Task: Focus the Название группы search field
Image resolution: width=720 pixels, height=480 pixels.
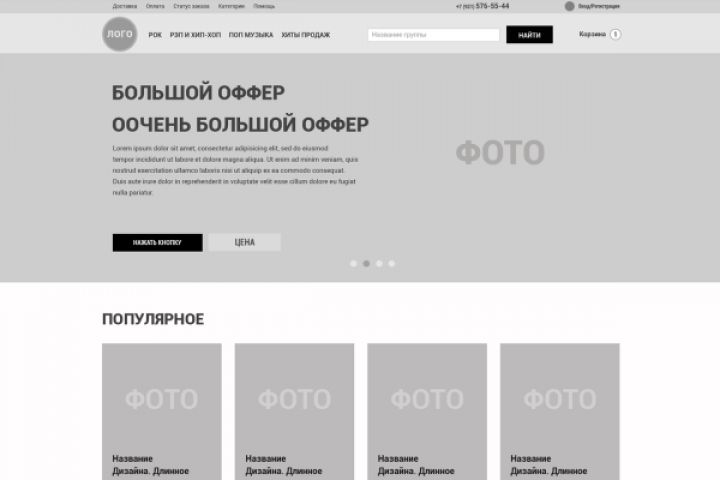Action: [433, 34]
